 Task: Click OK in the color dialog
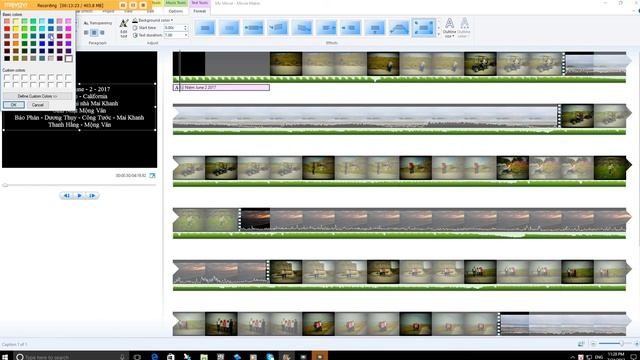(x=13, y=105)
